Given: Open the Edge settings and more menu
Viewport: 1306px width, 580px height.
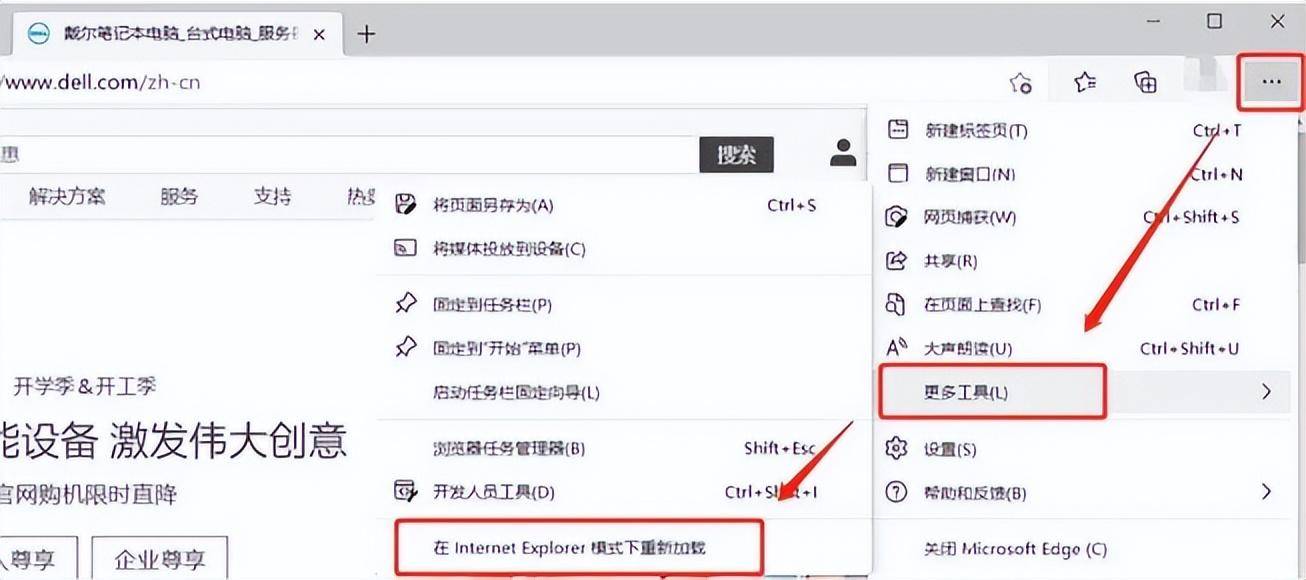Looking at the screenshot, I should tap(1271, 82).
